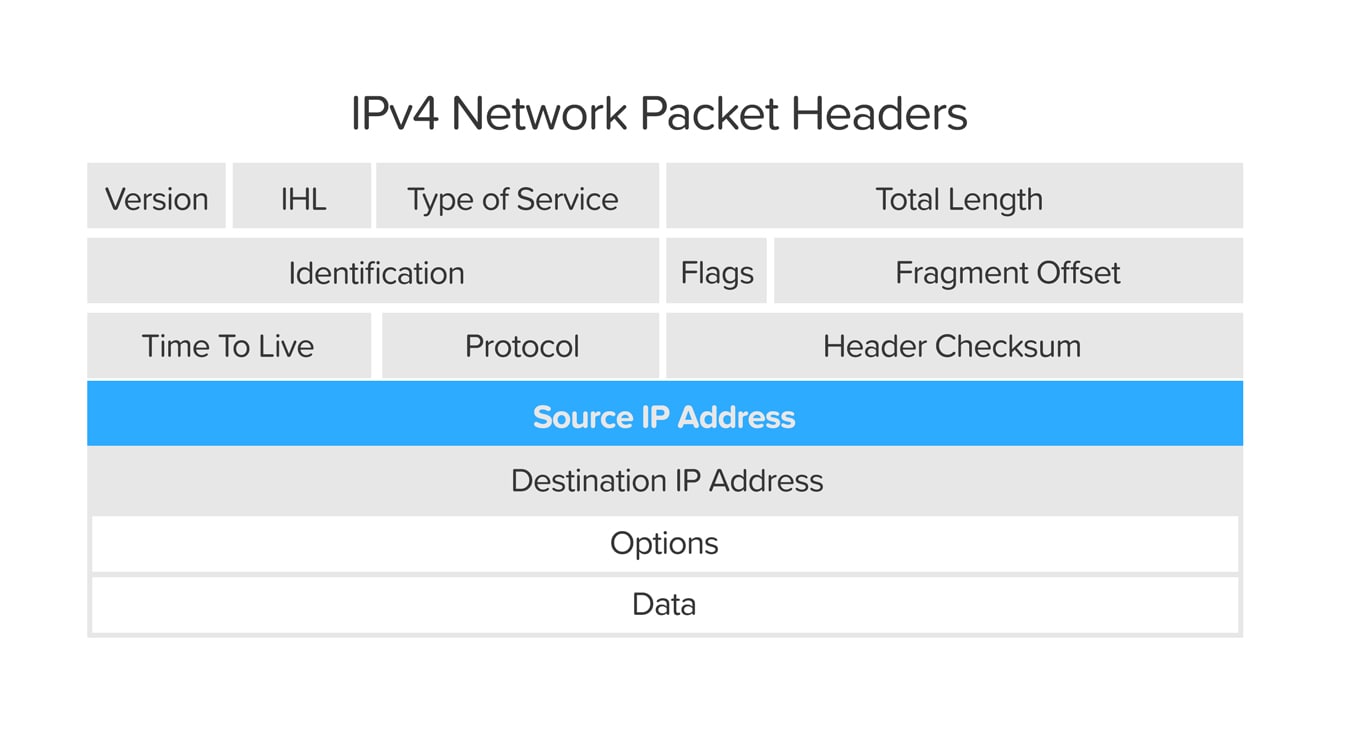Click the Type of Service field

point(513,198)
